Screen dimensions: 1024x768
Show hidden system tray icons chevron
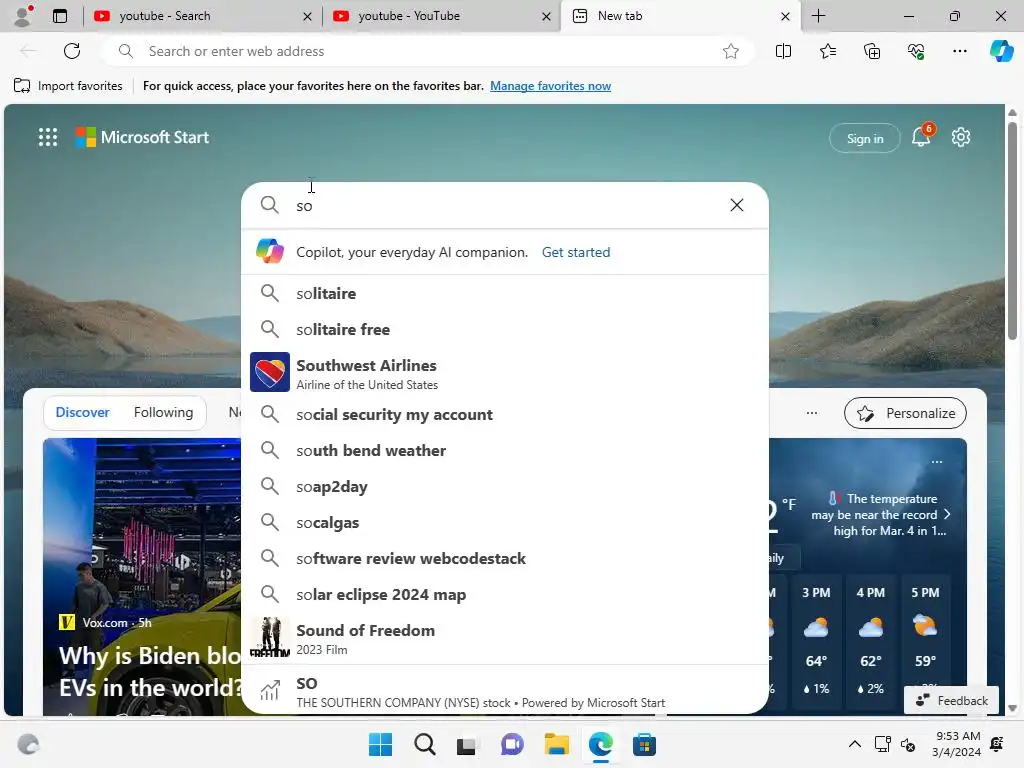(x=854, y=744)
